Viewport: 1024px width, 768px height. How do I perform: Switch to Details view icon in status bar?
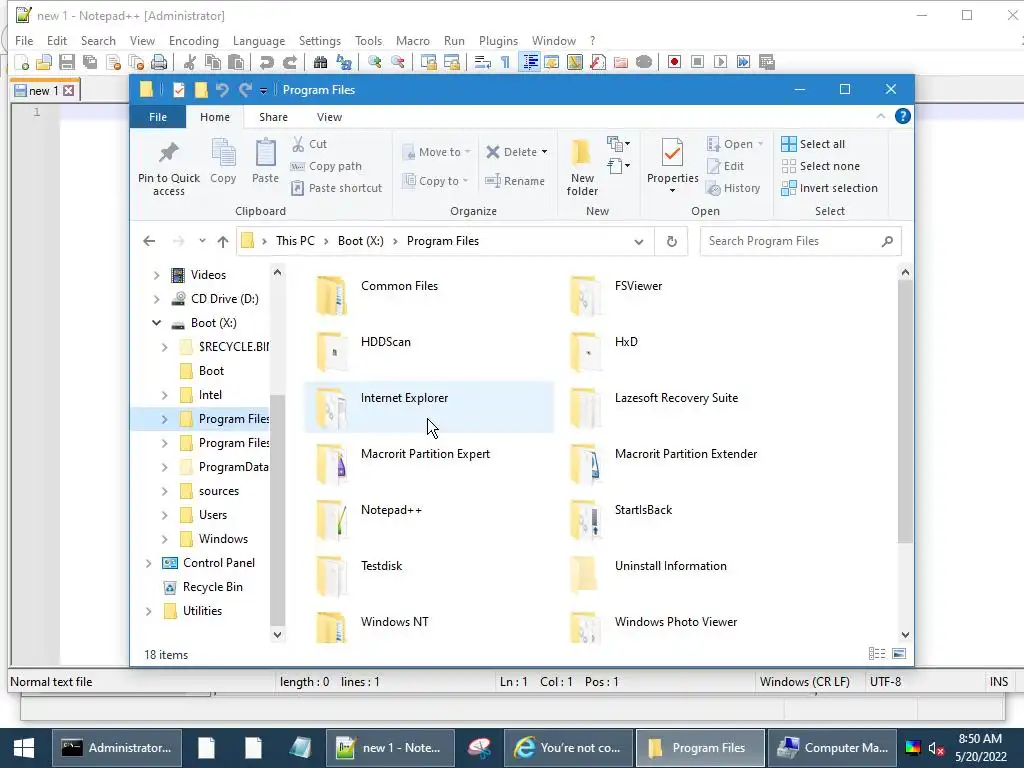click(877, 654)
